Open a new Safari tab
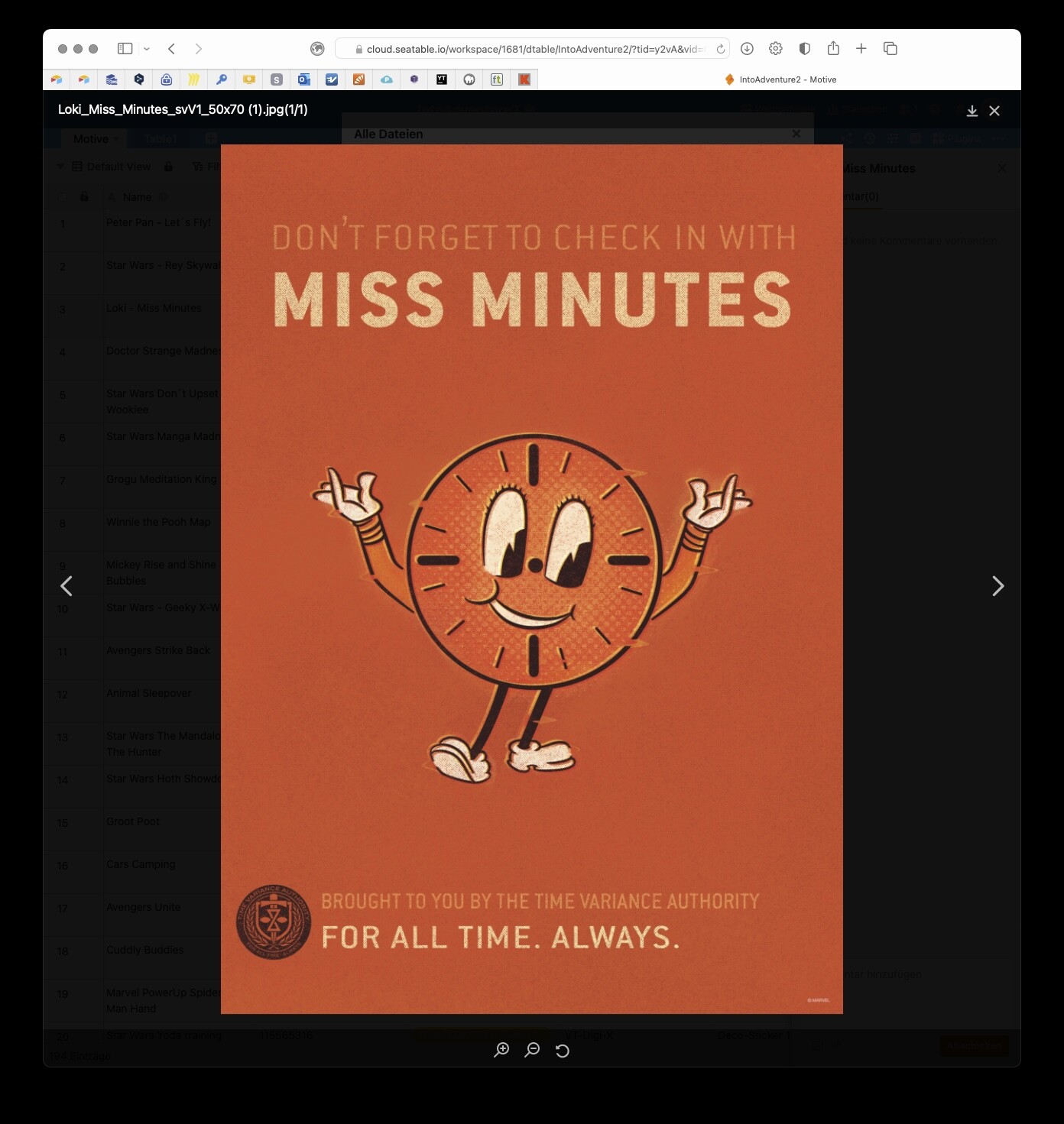The image size is (1064, 1124). pyautogui.click(x=861, y=48)
